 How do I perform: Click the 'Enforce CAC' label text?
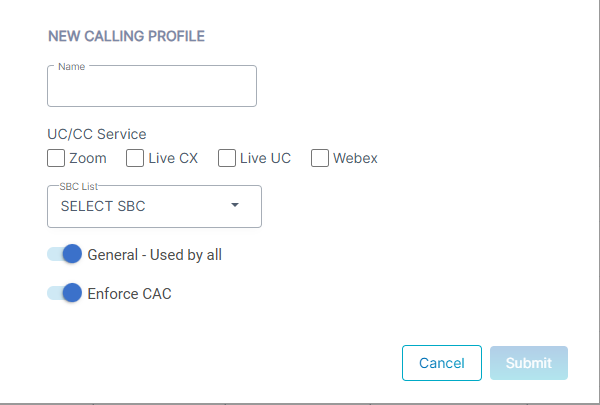tap(130, 294)
